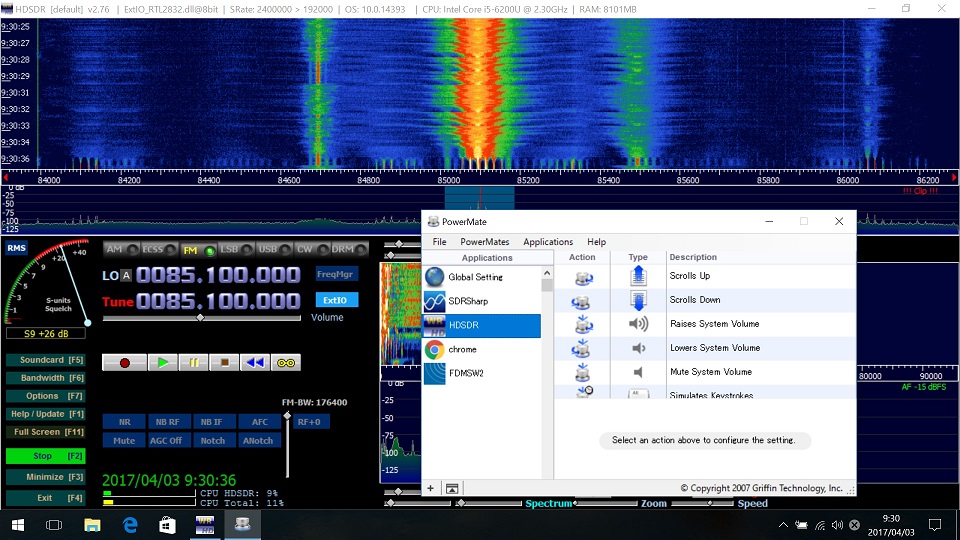Open the File menu in PowerMate

440,242
